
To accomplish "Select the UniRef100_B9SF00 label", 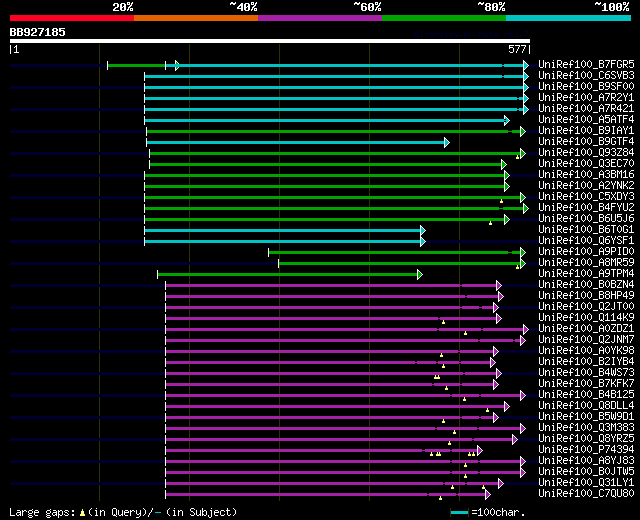I will tap(586, 87).
